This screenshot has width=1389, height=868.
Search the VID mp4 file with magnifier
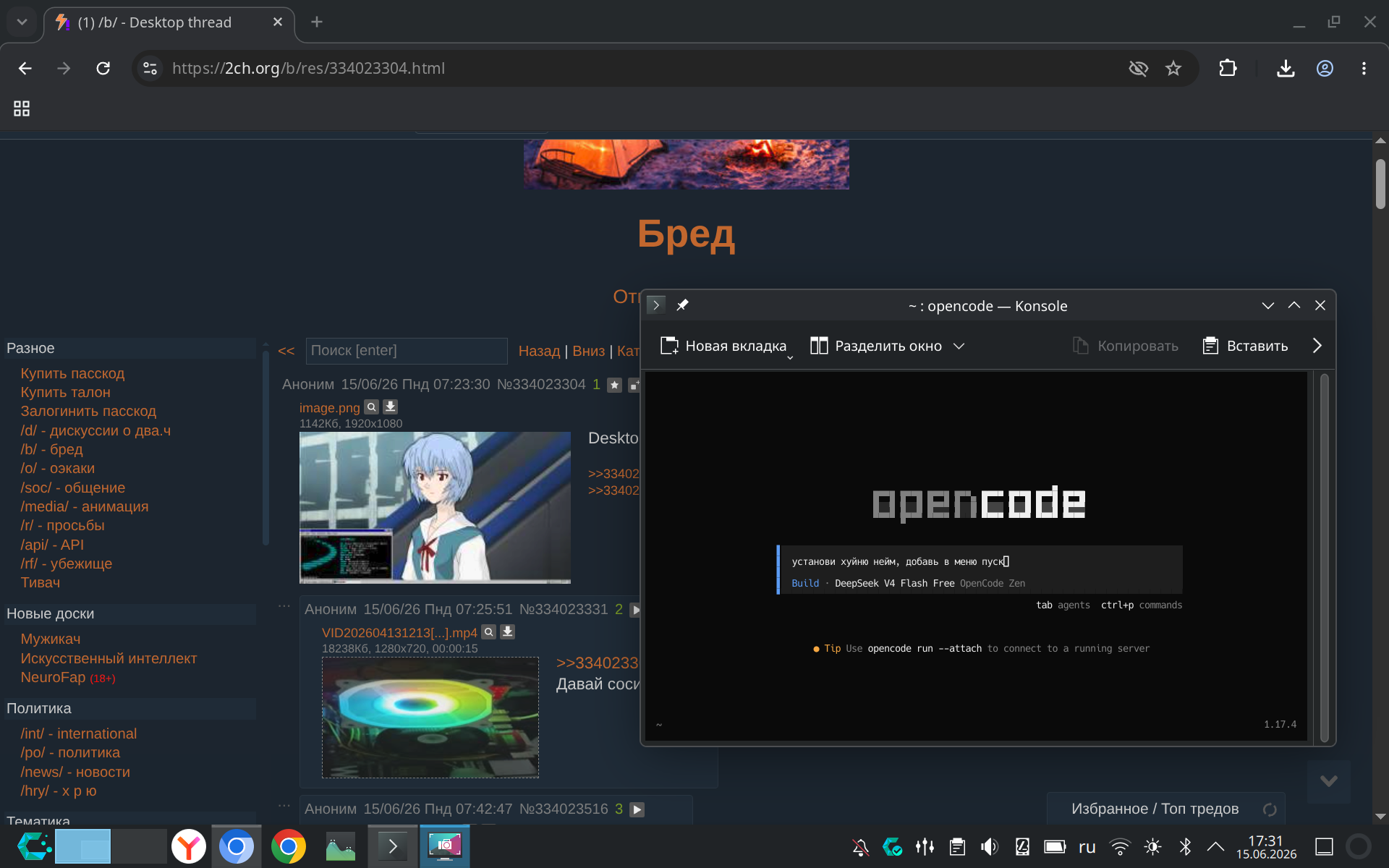coord(489,632)
